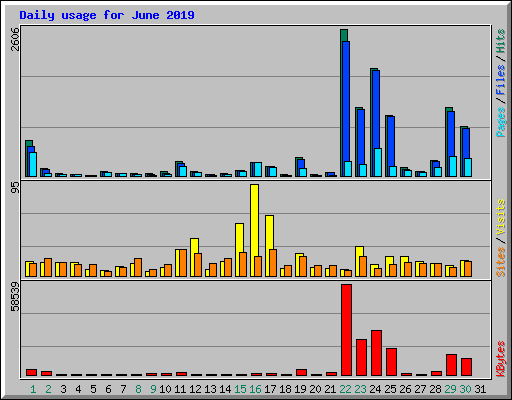Click the tallest yellow visits bar for day 16

254,220
